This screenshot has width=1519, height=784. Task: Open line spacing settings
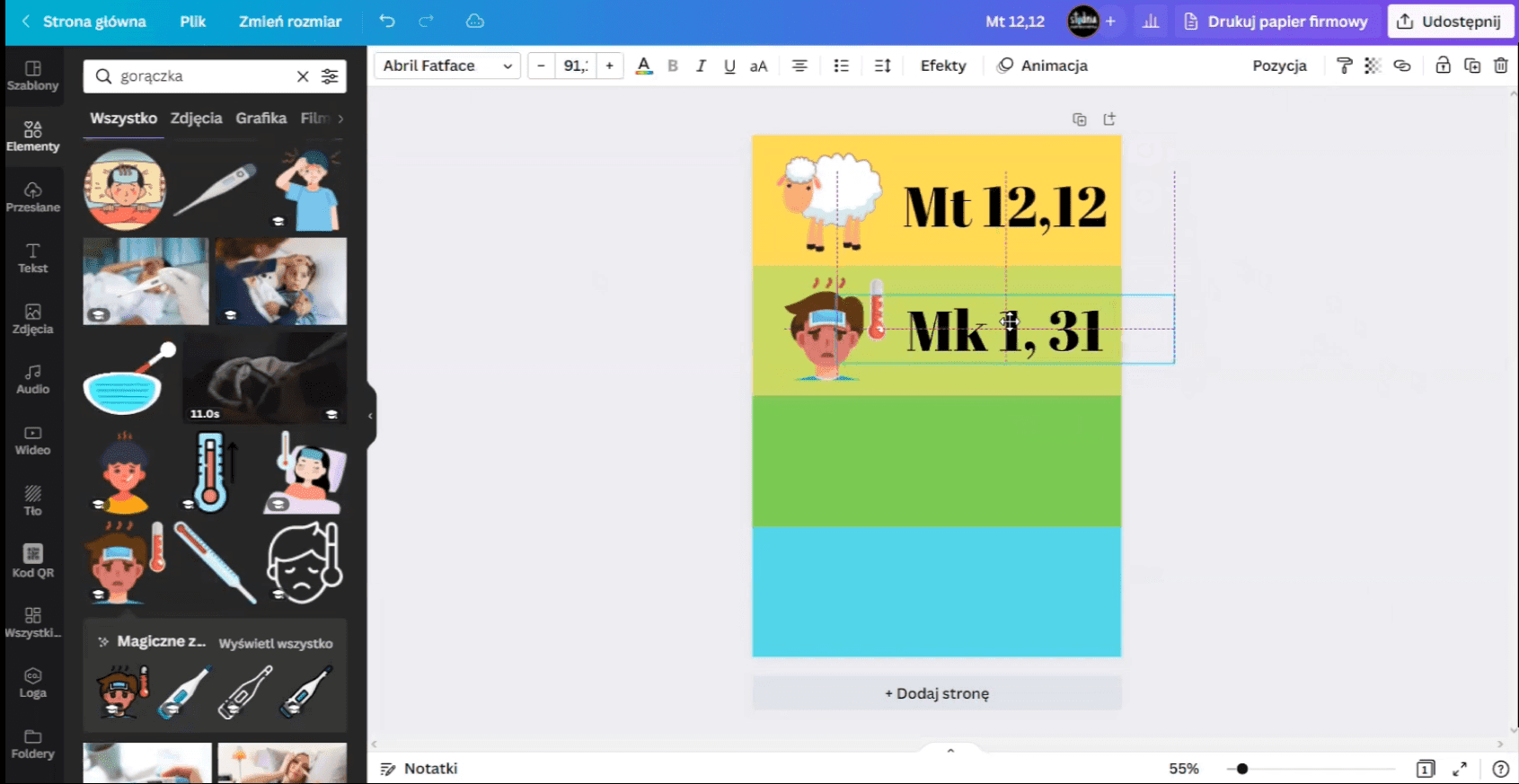(883, 66)
